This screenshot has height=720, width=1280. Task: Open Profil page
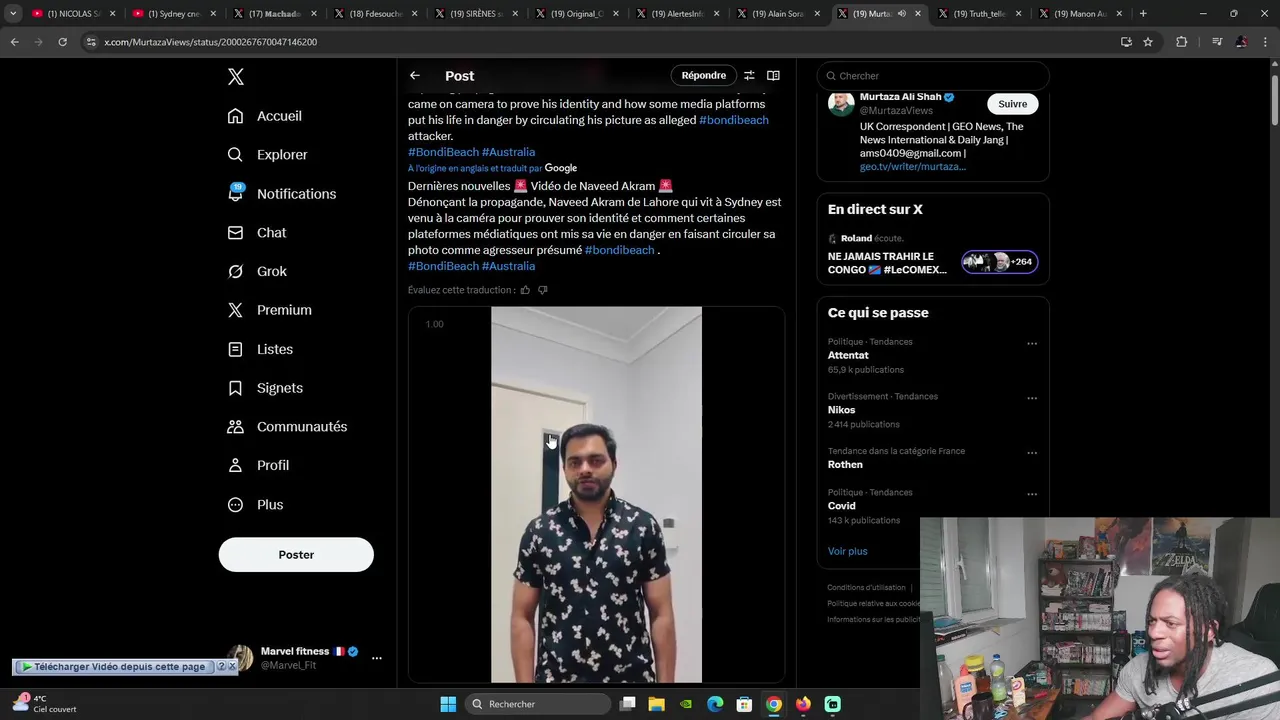tap(259, 465)
